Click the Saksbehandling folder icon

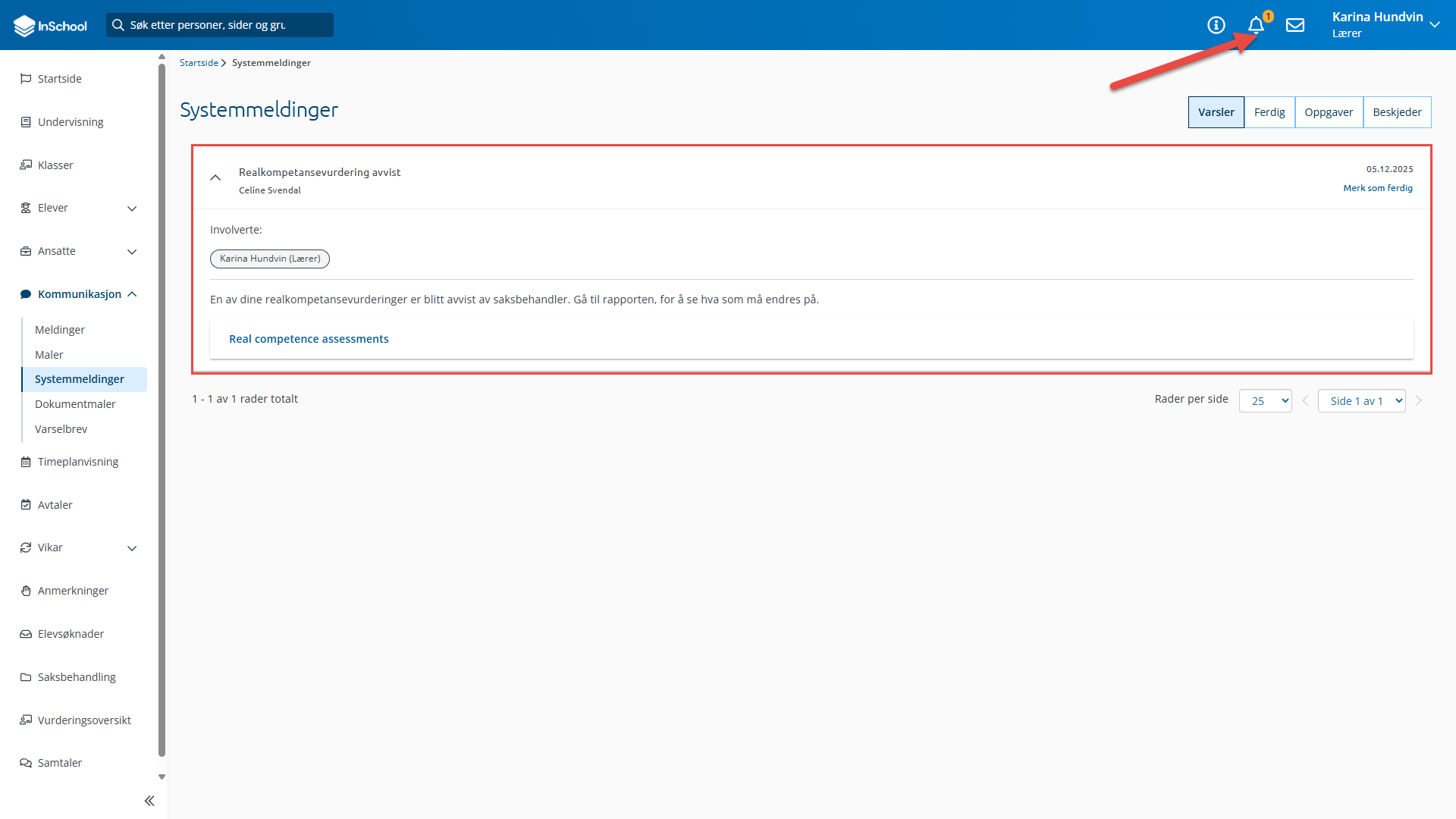26,677
